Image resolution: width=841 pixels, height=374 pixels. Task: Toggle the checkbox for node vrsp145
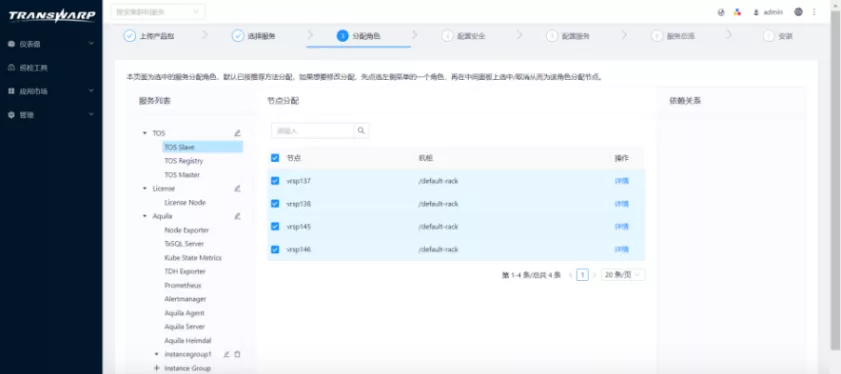point(275,226)
